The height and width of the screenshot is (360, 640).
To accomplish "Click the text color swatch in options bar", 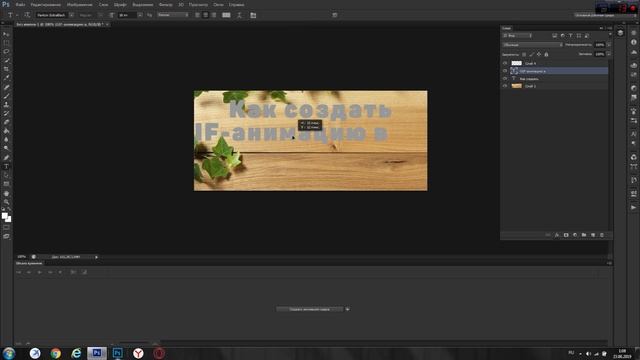I will (226, 15).
